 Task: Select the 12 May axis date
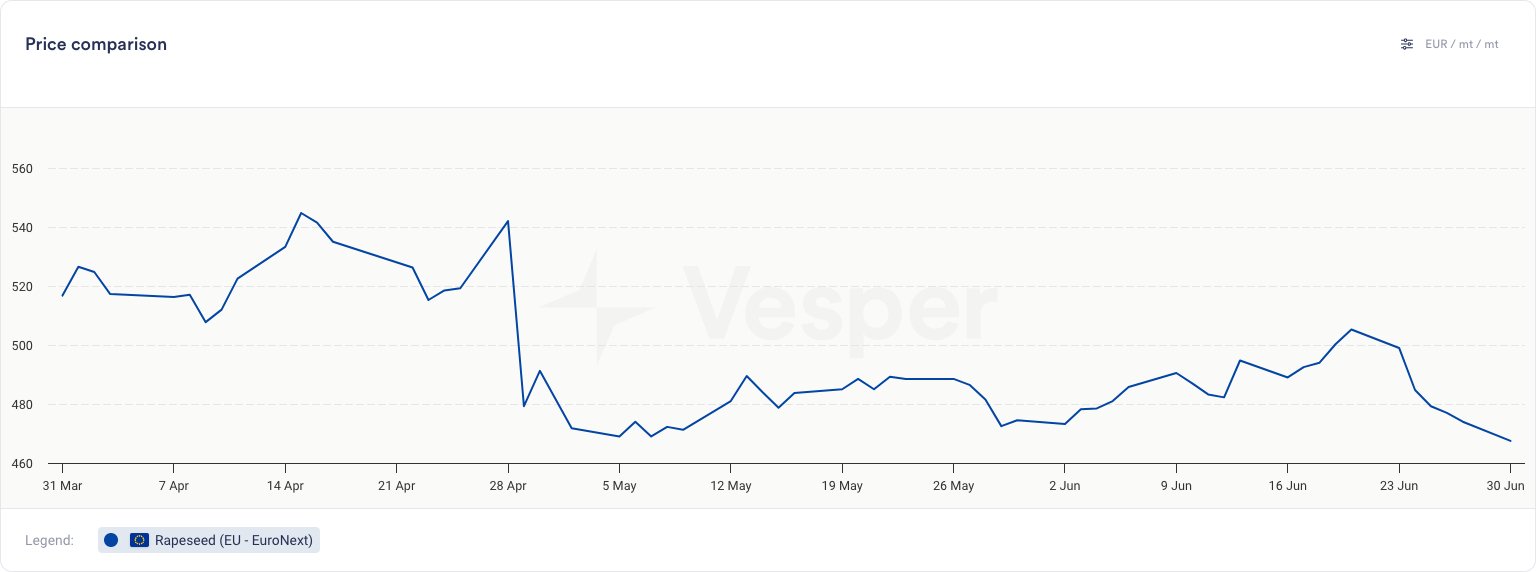tap(731, 486)
